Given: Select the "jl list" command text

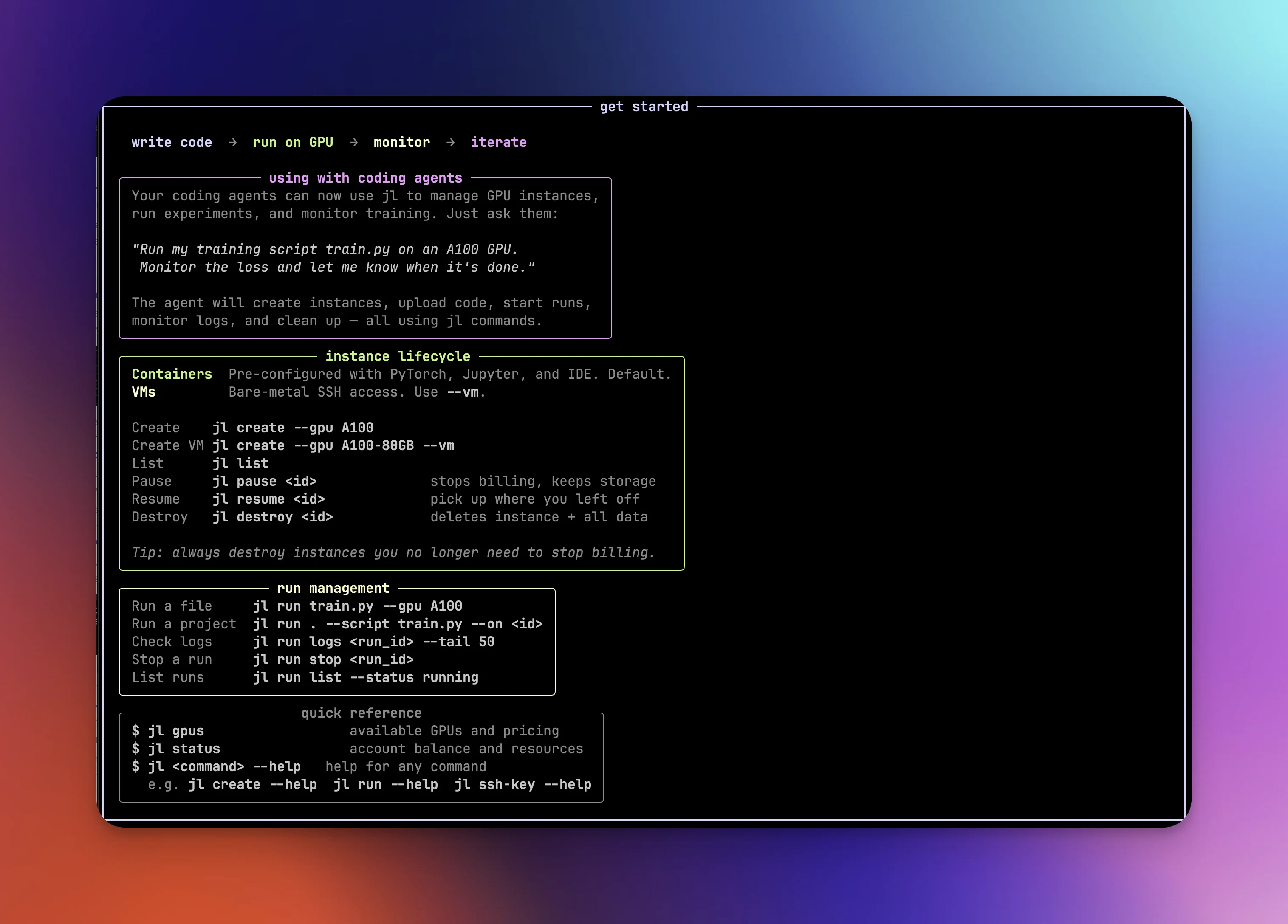Looking at the screenshot, I should 241,463.
